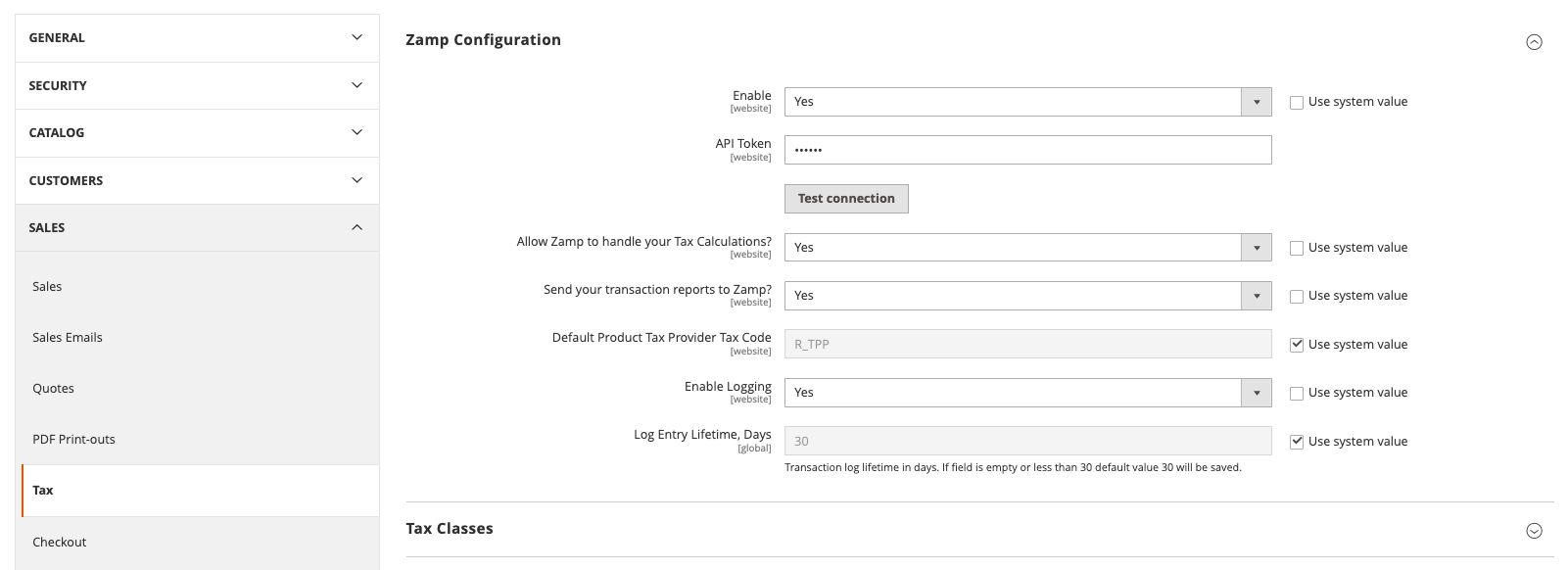Check Use system value for transaction reports
This screenshot has width=1568, height=570.
1297,296
